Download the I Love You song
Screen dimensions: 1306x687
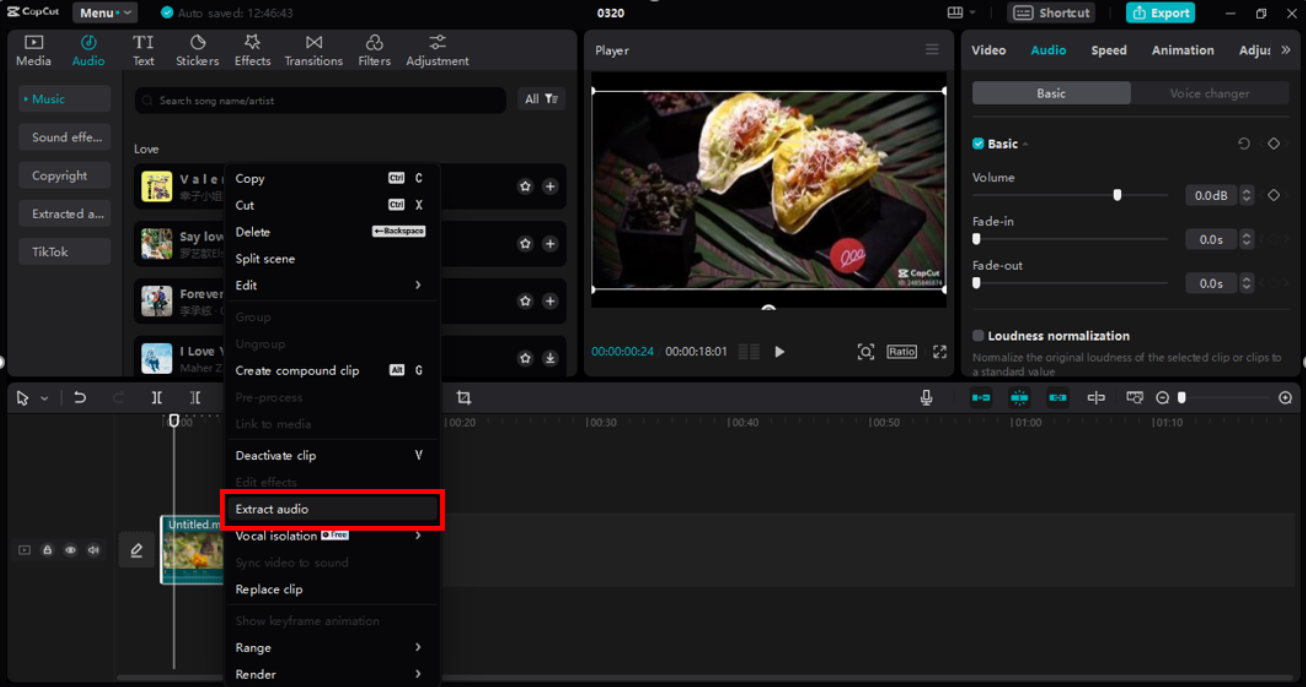tap(550, 358)
